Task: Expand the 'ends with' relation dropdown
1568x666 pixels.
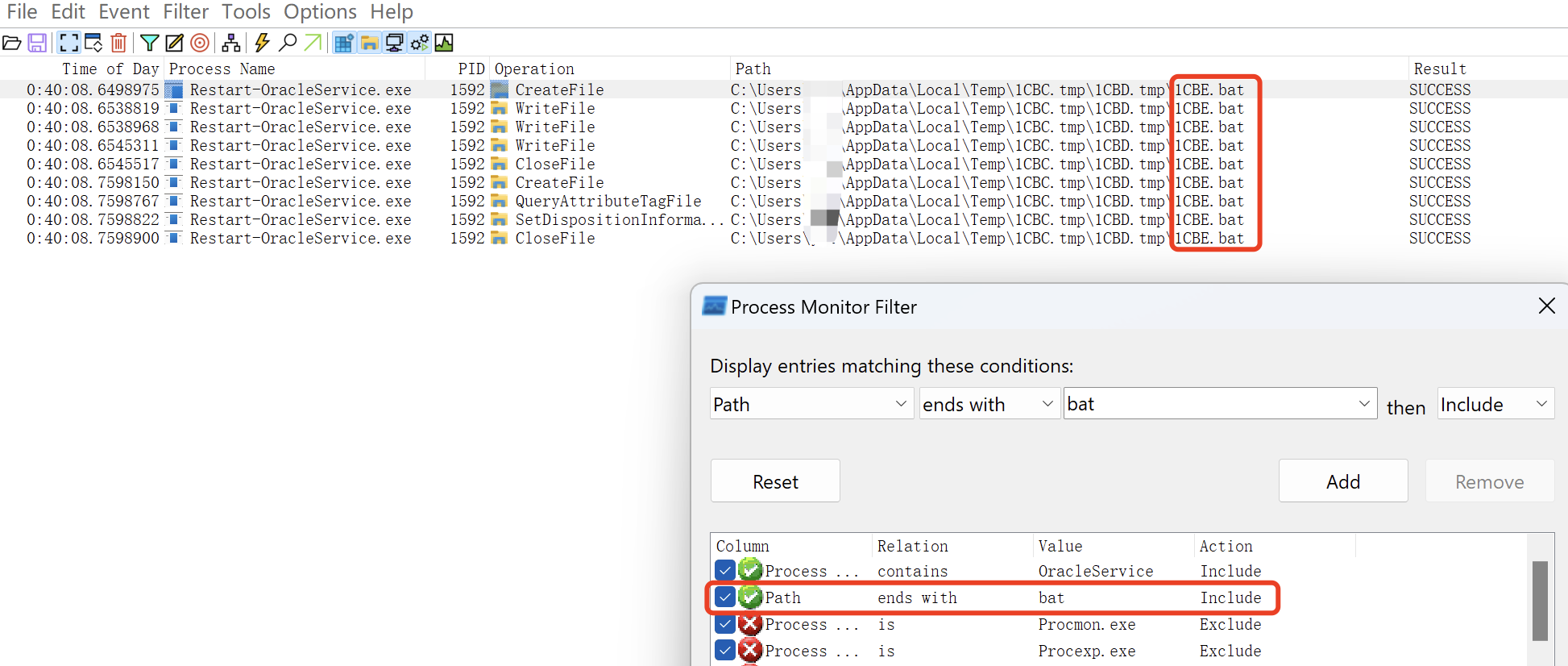Action: tap(988, 404)
